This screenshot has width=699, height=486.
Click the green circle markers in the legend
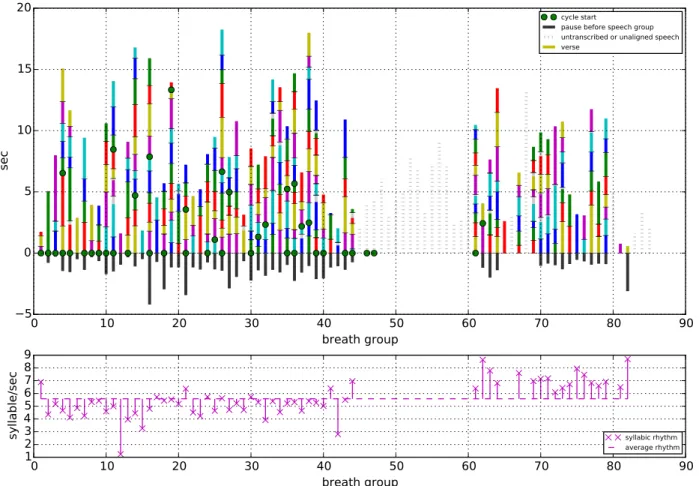(549, 17)
